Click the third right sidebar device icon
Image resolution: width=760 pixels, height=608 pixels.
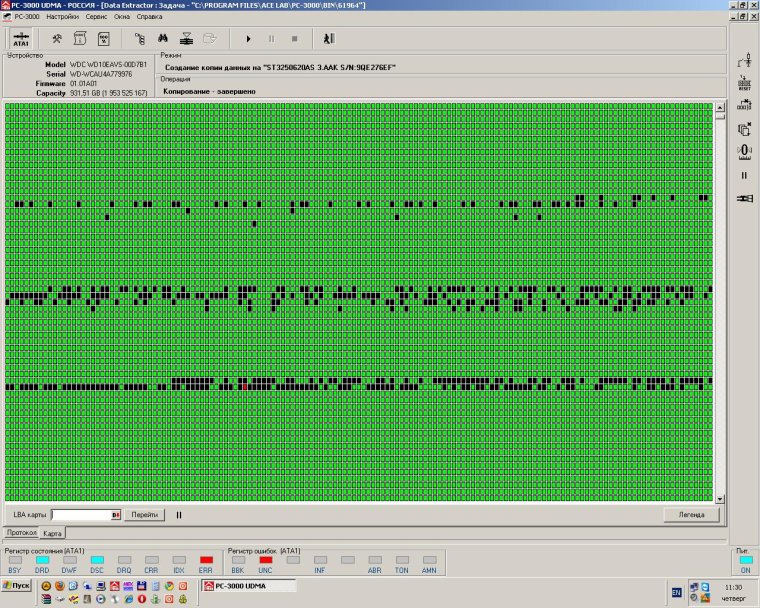point(744,105)
